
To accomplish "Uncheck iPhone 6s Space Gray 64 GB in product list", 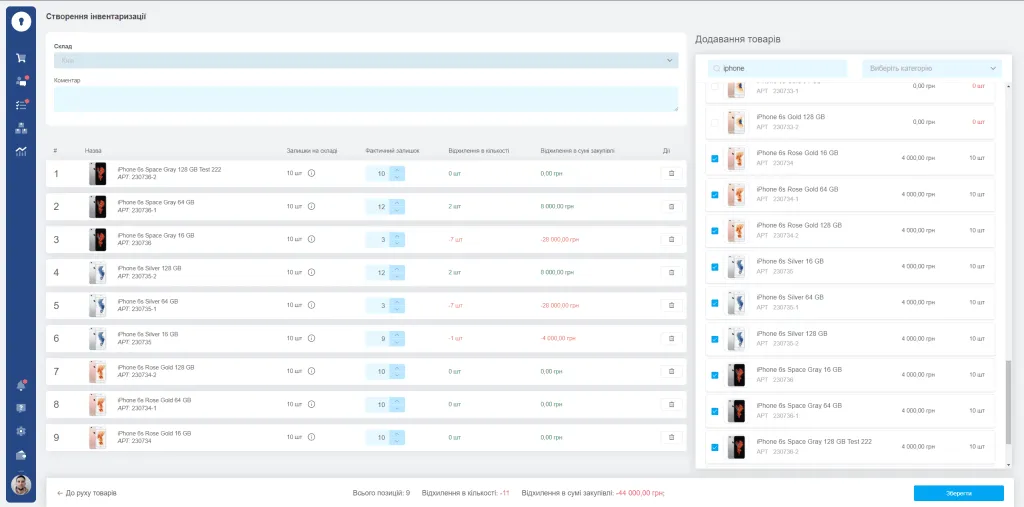I will pos(714,411).
